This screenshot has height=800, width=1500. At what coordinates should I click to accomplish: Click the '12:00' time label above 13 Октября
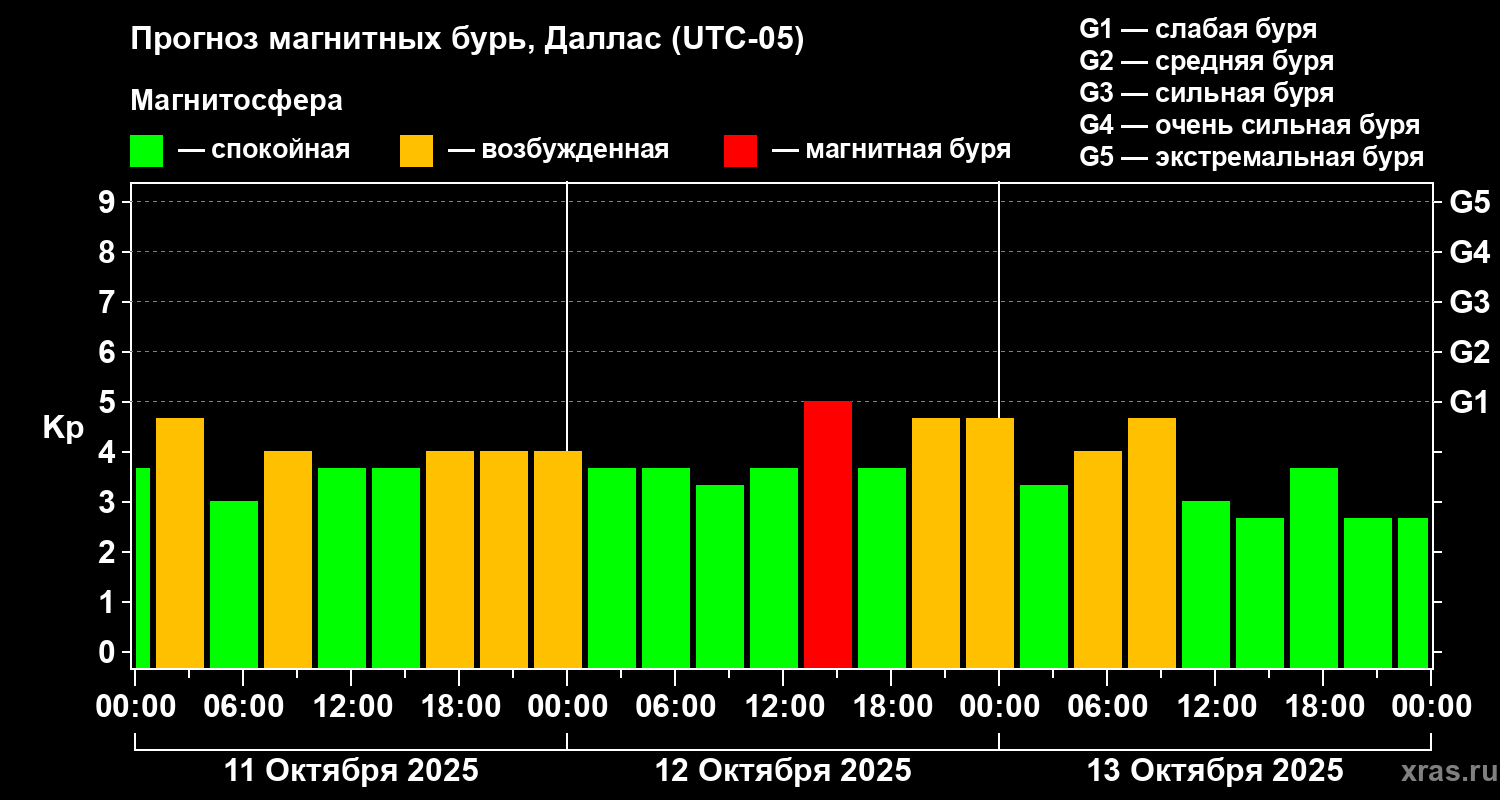(x=1215, y=706)
